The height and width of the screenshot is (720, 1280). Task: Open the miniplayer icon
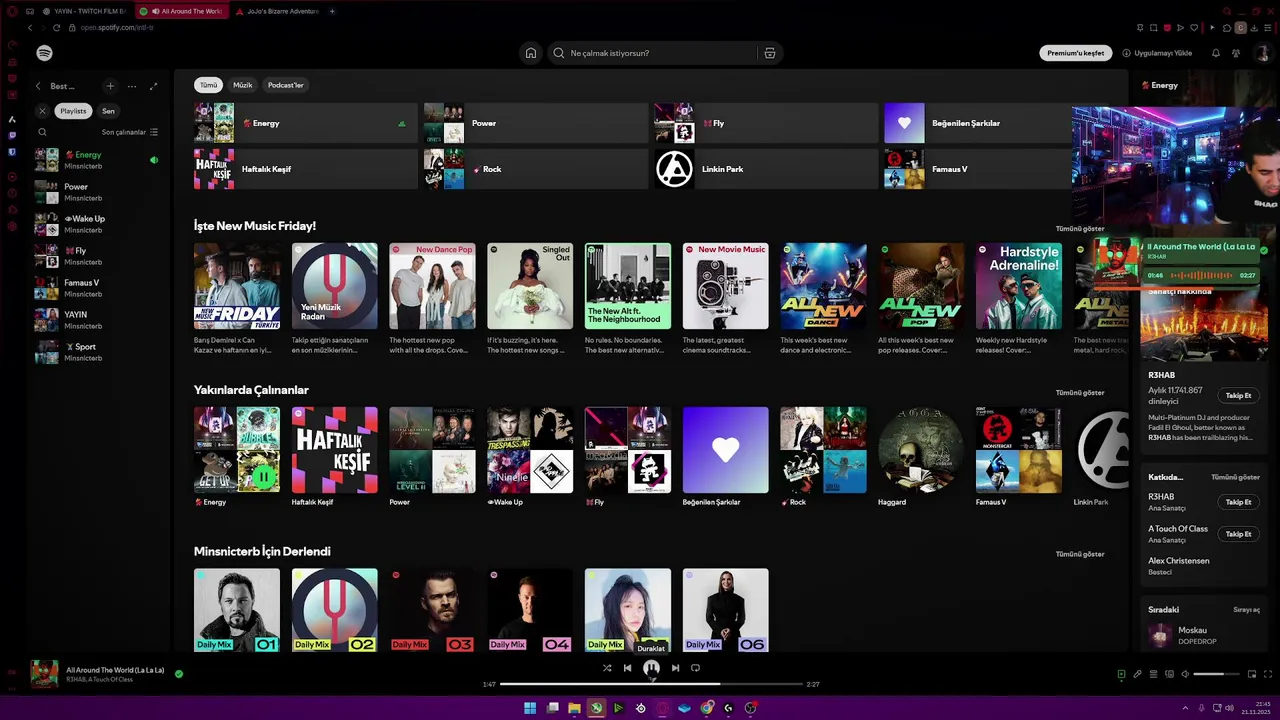(1252, 674)
